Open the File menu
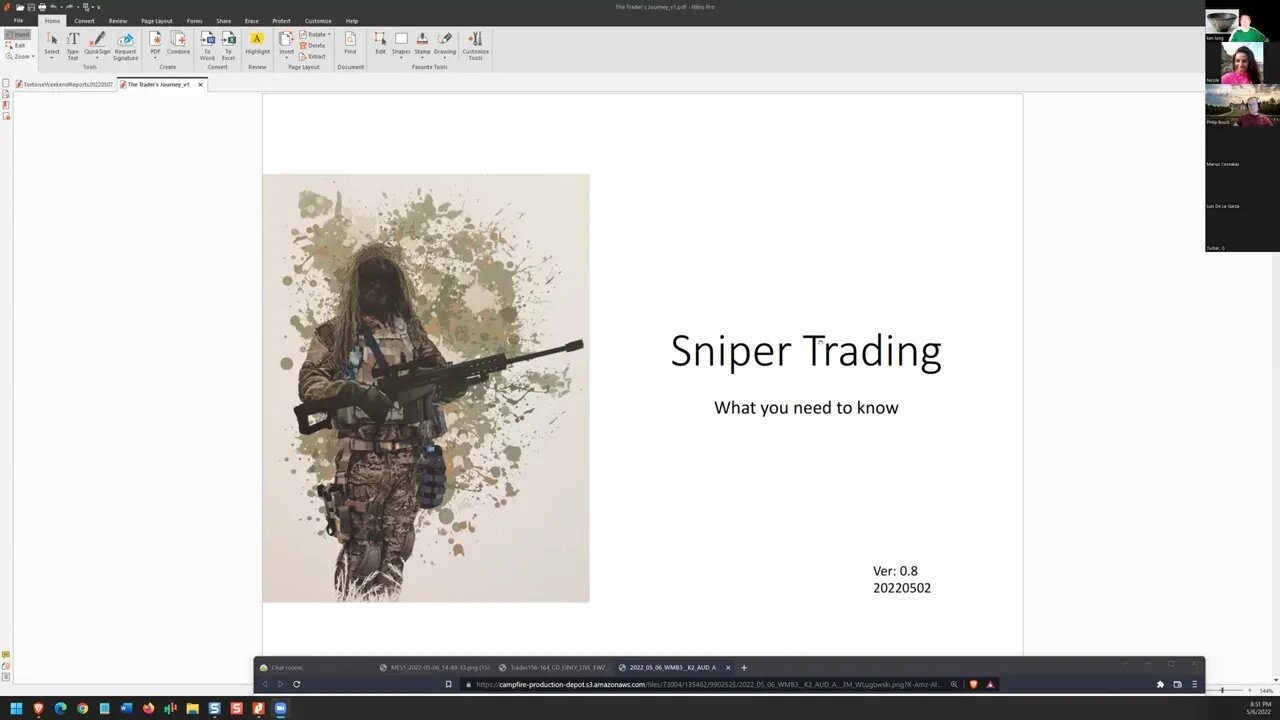 click(18, 20)
